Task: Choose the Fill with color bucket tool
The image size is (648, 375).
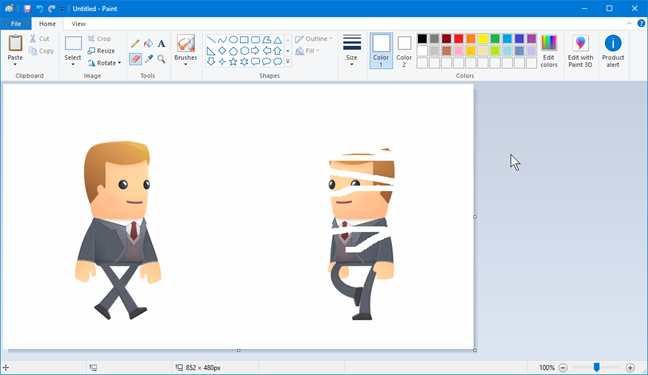Action: [x=148, y=43]
